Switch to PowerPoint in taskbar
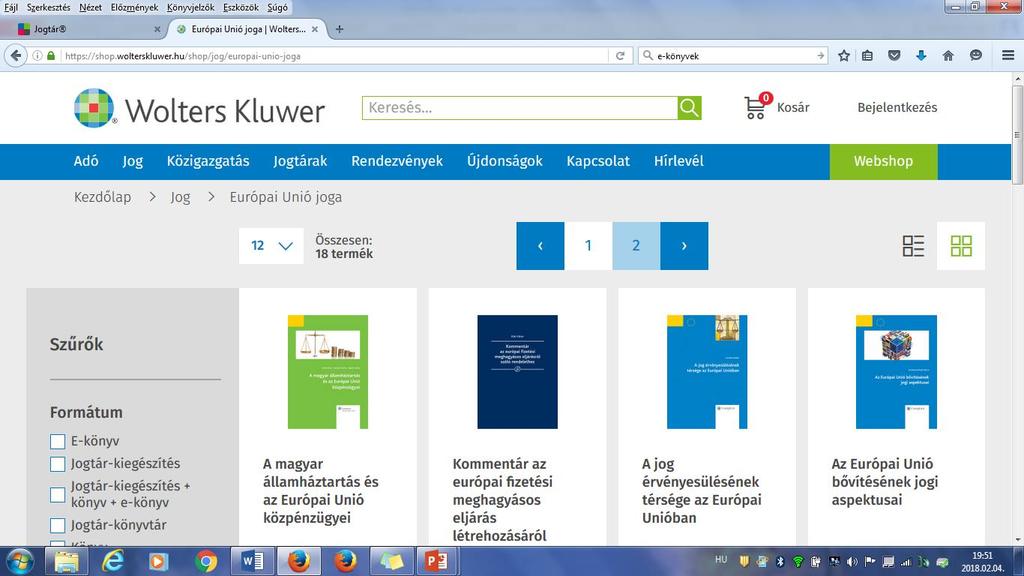 click(x=436, y=562)
